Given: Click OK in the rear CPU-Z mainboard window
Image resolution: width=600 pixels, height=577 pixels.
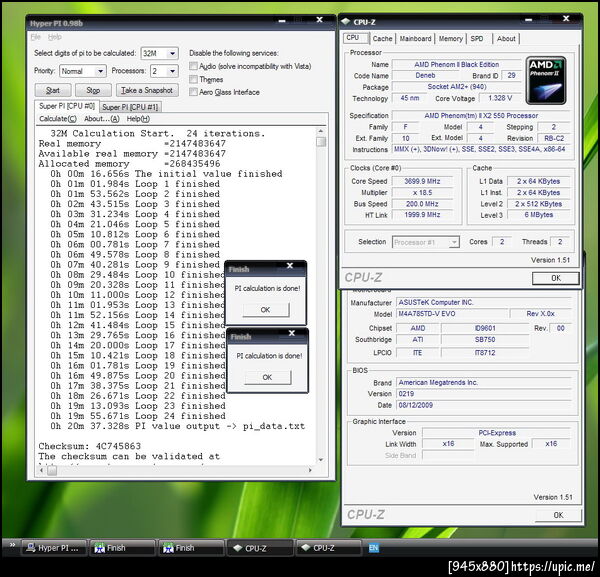Looking at the screenshot, I should pos(558,515).
